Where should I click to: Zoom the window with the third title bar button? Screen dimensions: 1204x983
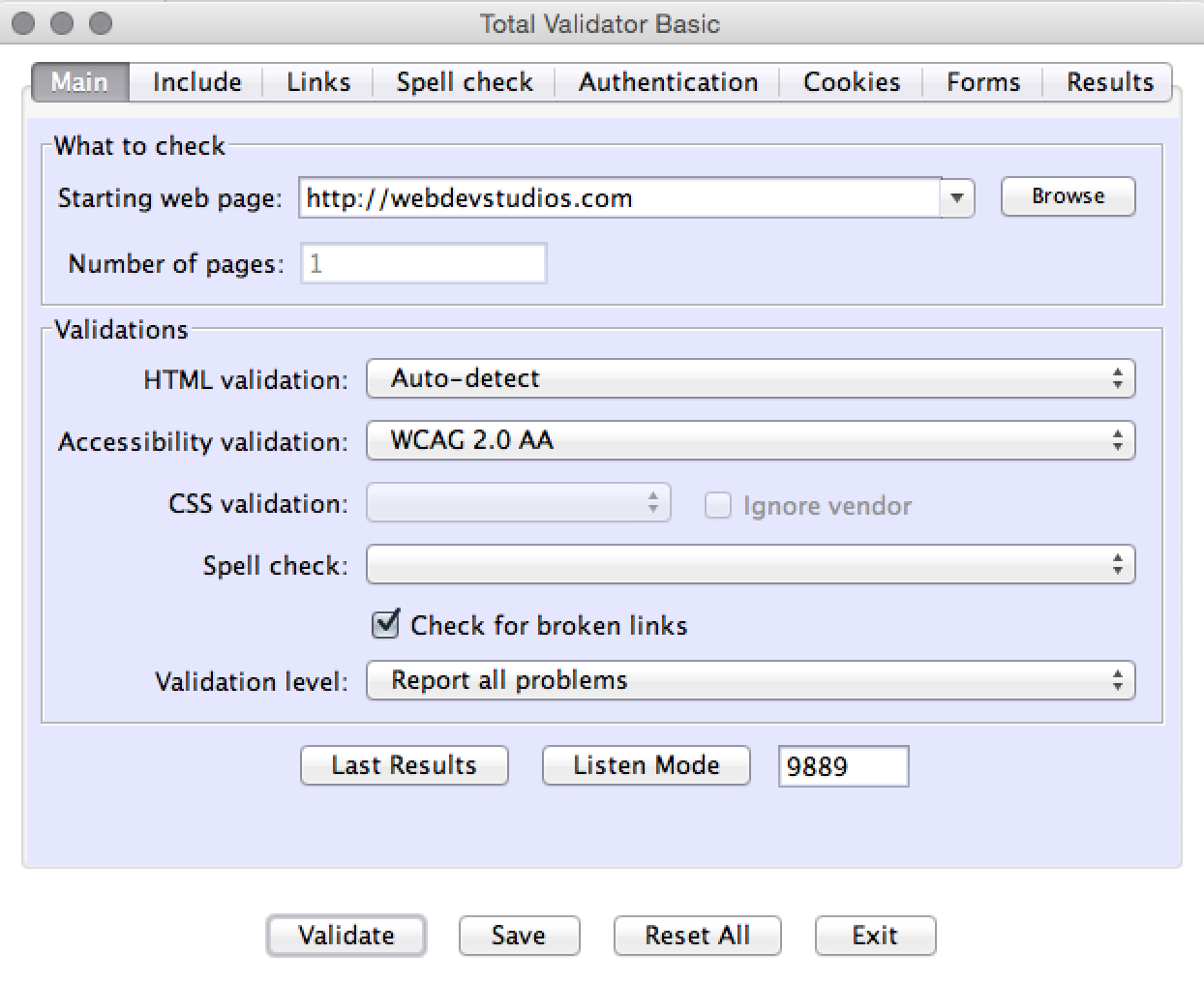(101, 23)
